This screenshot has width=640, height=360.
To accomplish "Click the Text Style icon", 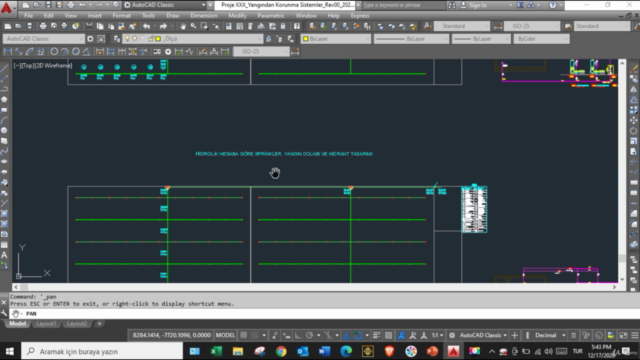I will pos(427,26).
